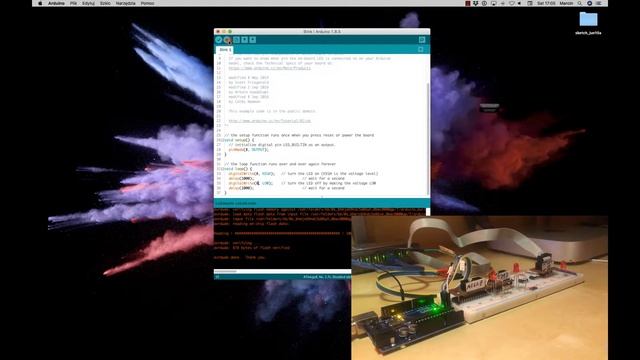Click the webcam video overlay of the Arduino board
Viewport: 640px width, 360px height.
pyautogui.click(x=480, y=288)
